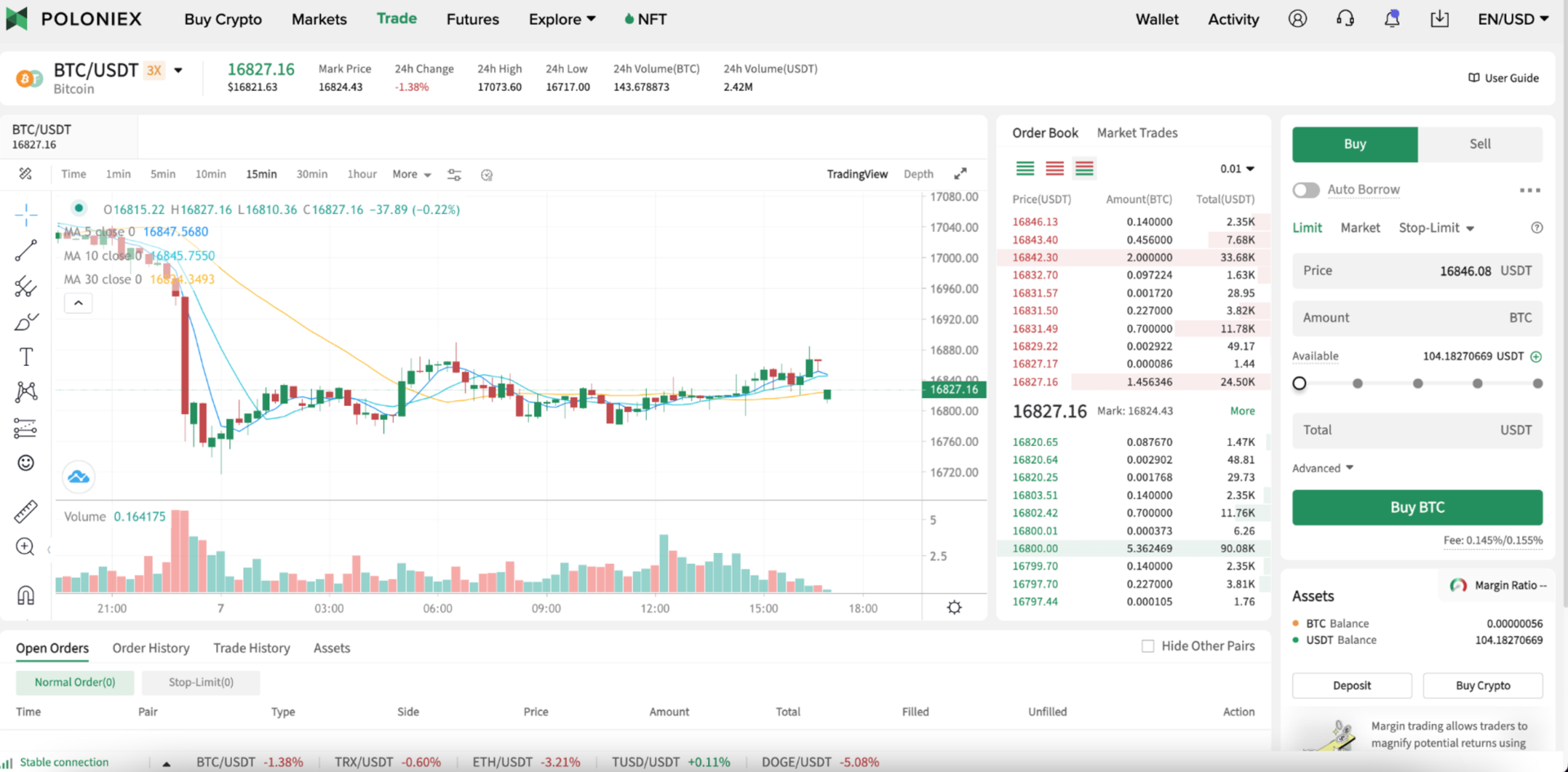
Task: Click the More link beside mark price
Action: (1242, 411)
